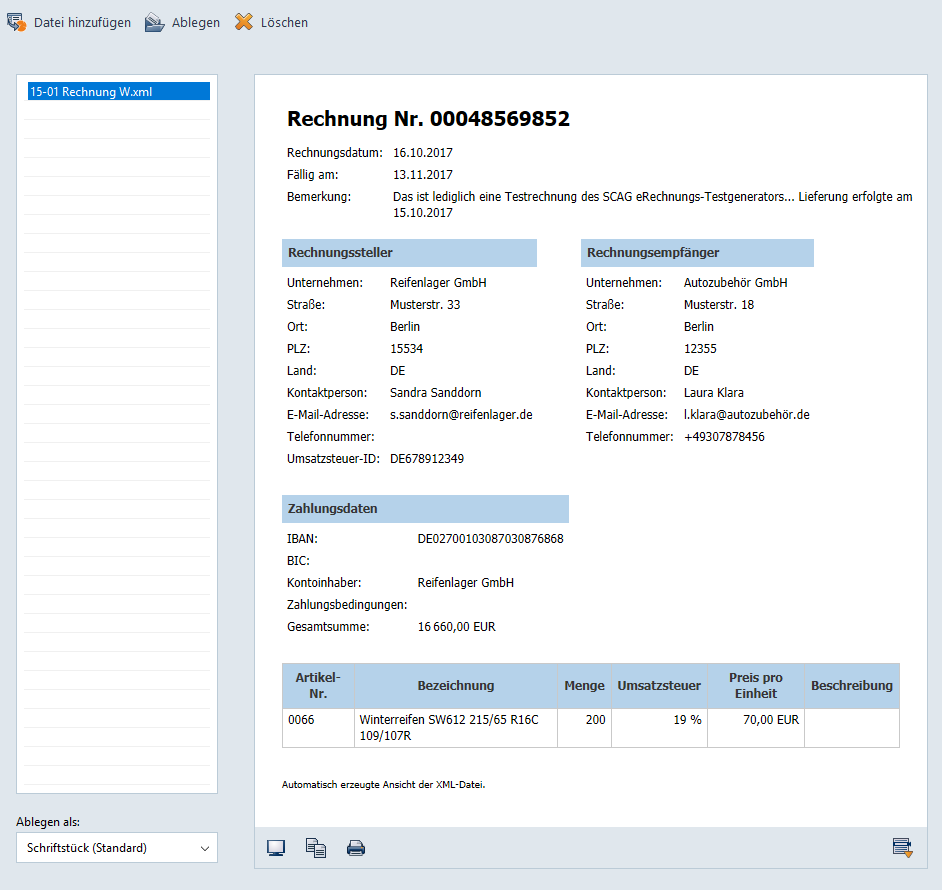Click the Rechnung Nr. 00048569852 heading
942x890 pixels.
(428, 119)
